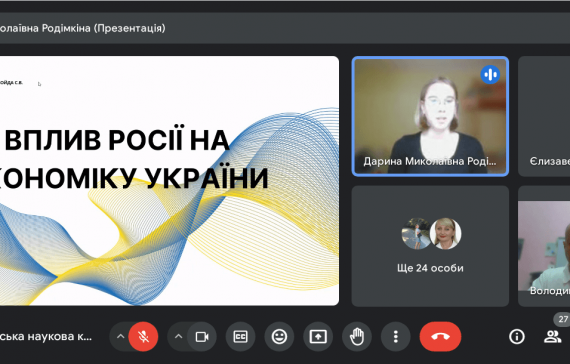Select the Володимир video tile
Image resolution: width=570 pixels, height=364 pixels.
point(544,246)
